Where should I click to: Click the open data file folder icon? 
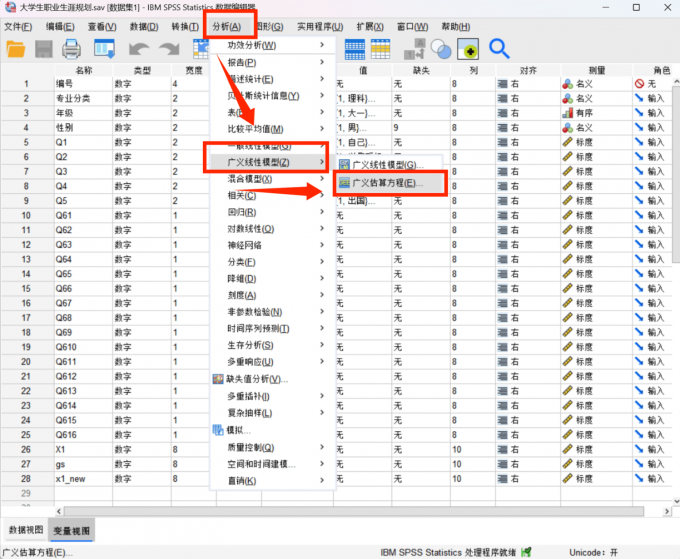pos(16,49)
